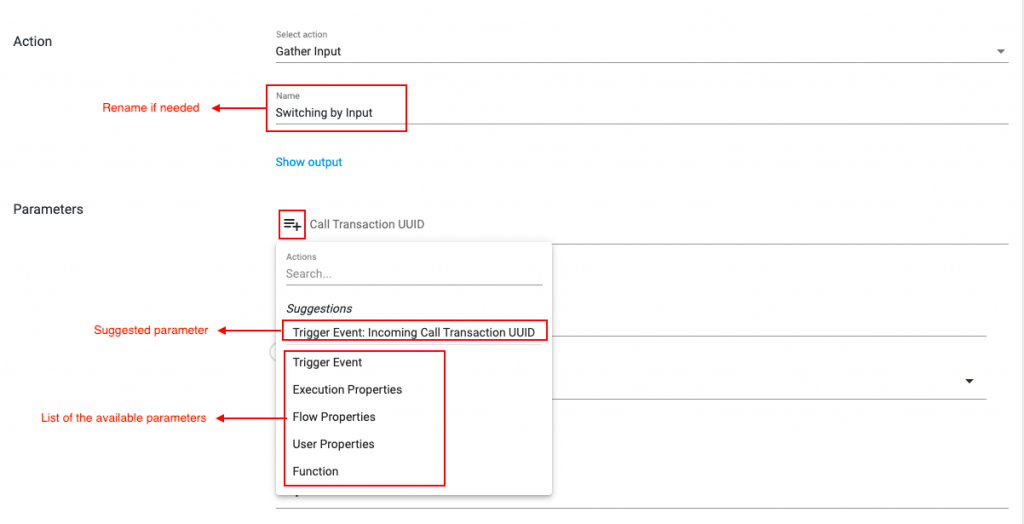Click the Action section label
Image resolution: width=1024 pixels, height=524 pixels.
pyautogui.click(x=33, y=41)
